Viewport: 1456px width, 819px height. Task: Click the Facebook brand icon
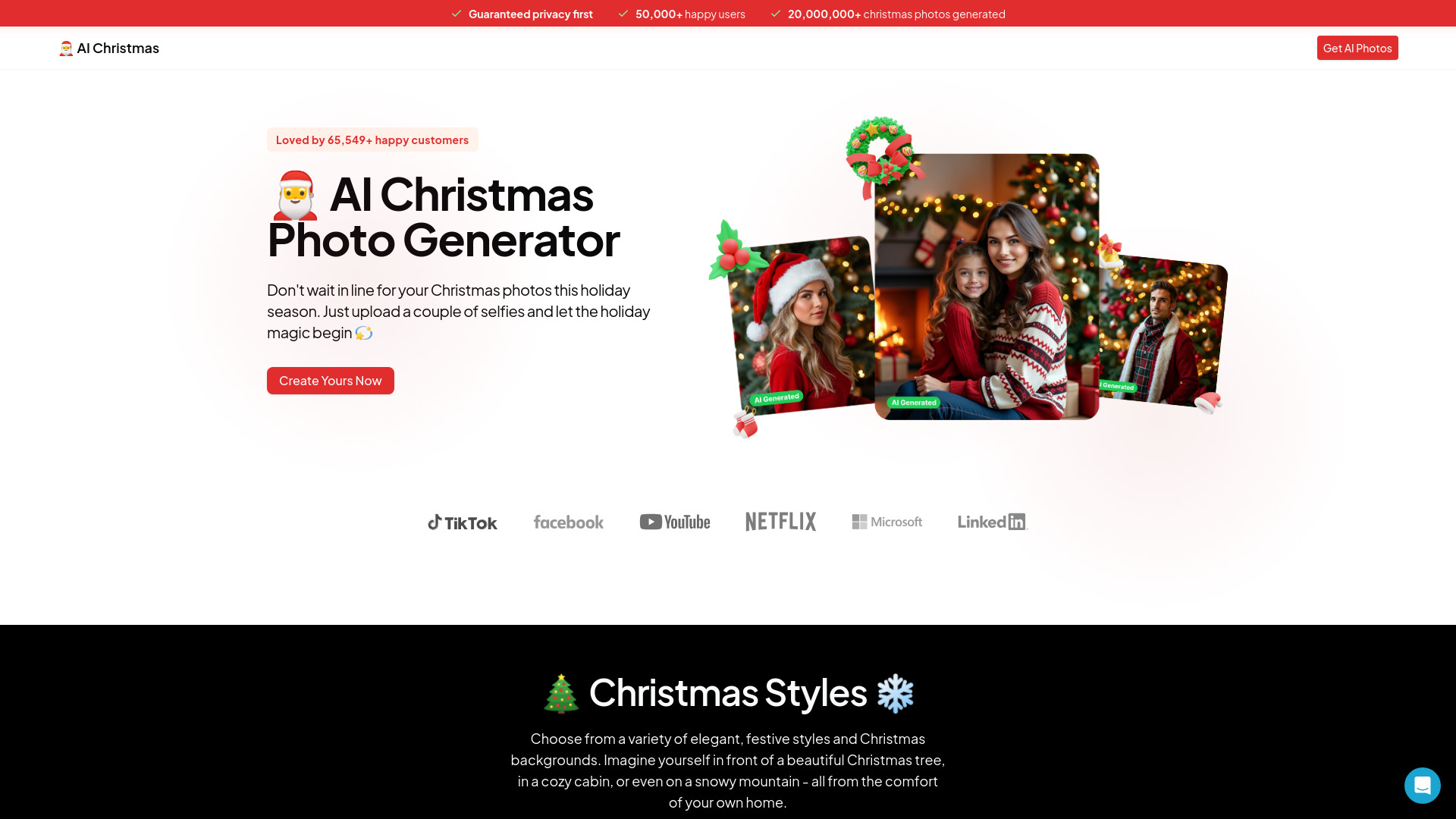pos(568,521)
